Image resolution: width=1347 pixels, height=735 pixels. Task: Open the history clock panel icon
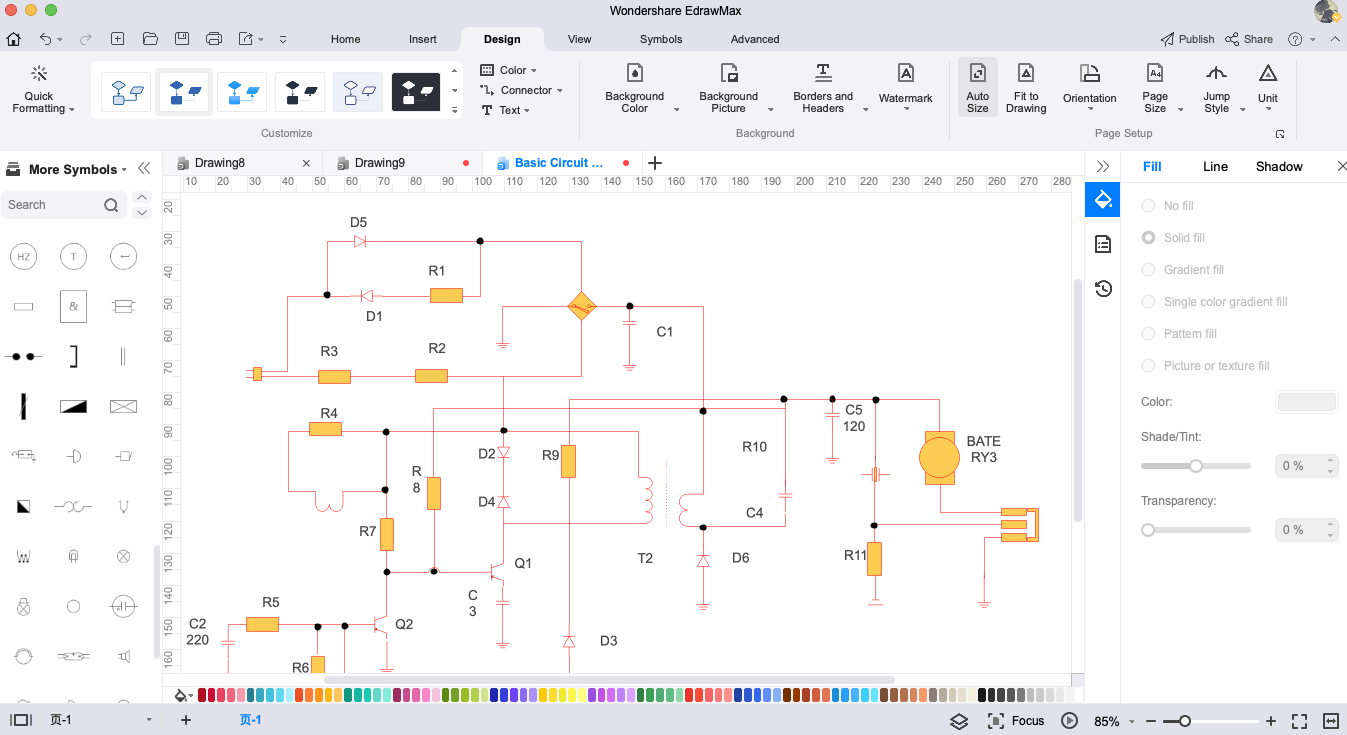(1103, 289)
